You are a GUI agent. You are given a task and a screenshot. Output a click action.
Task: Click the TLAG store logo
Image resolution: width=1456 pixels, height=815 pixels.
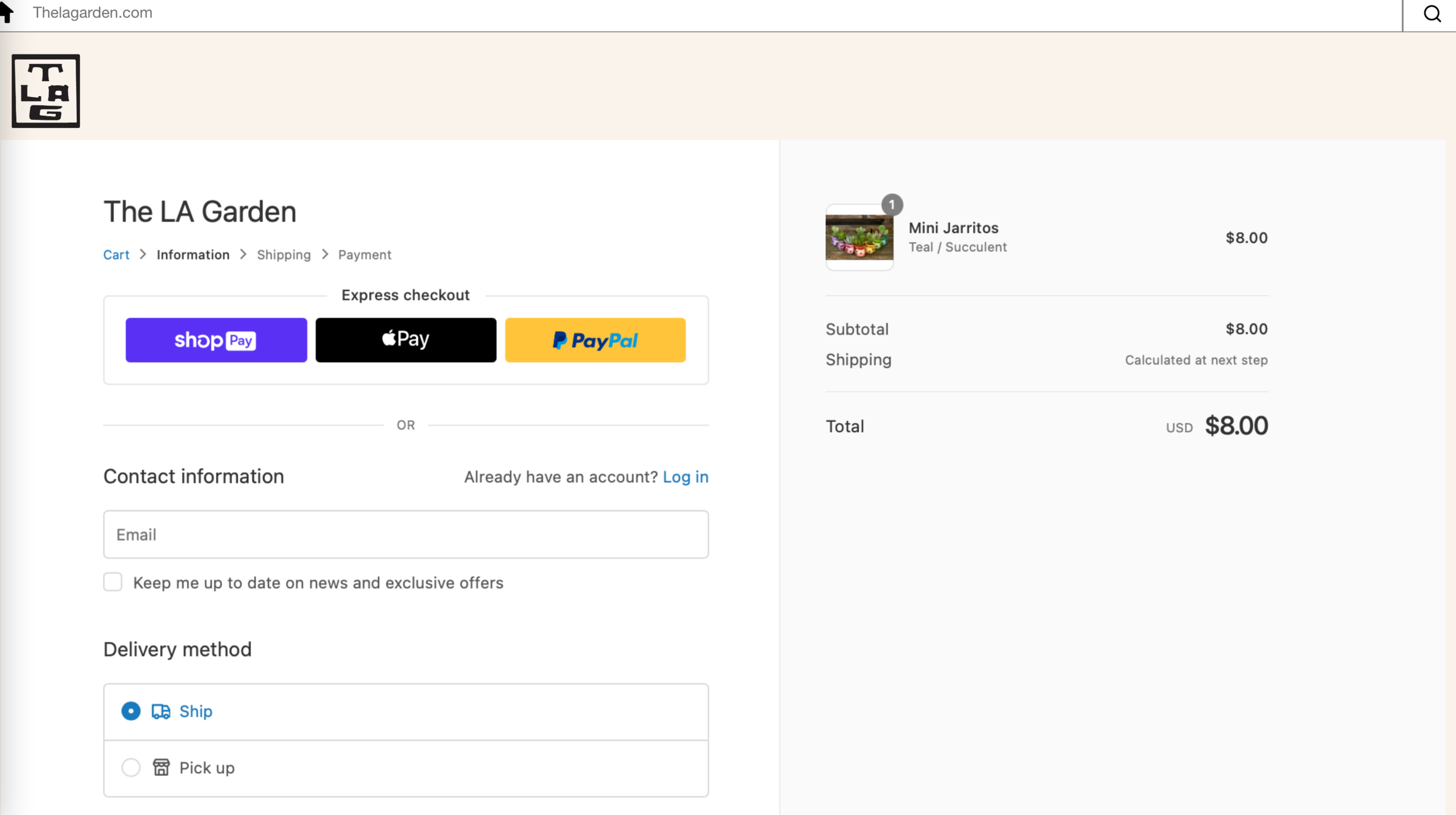(45, 91)
